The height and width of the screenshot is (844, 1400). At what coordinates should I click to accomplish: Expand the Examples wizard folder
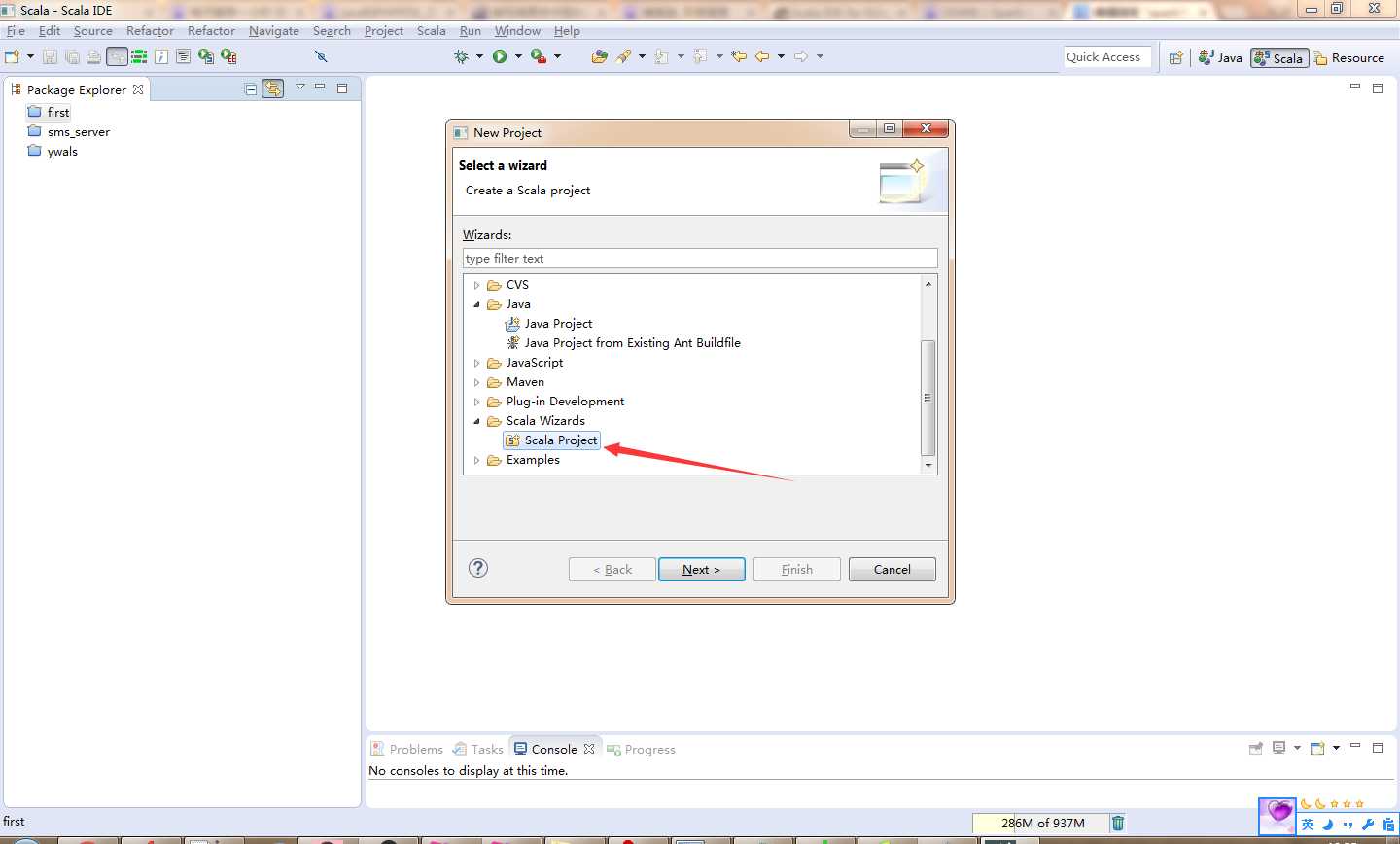pyautogui.click(x=476, y=460)
